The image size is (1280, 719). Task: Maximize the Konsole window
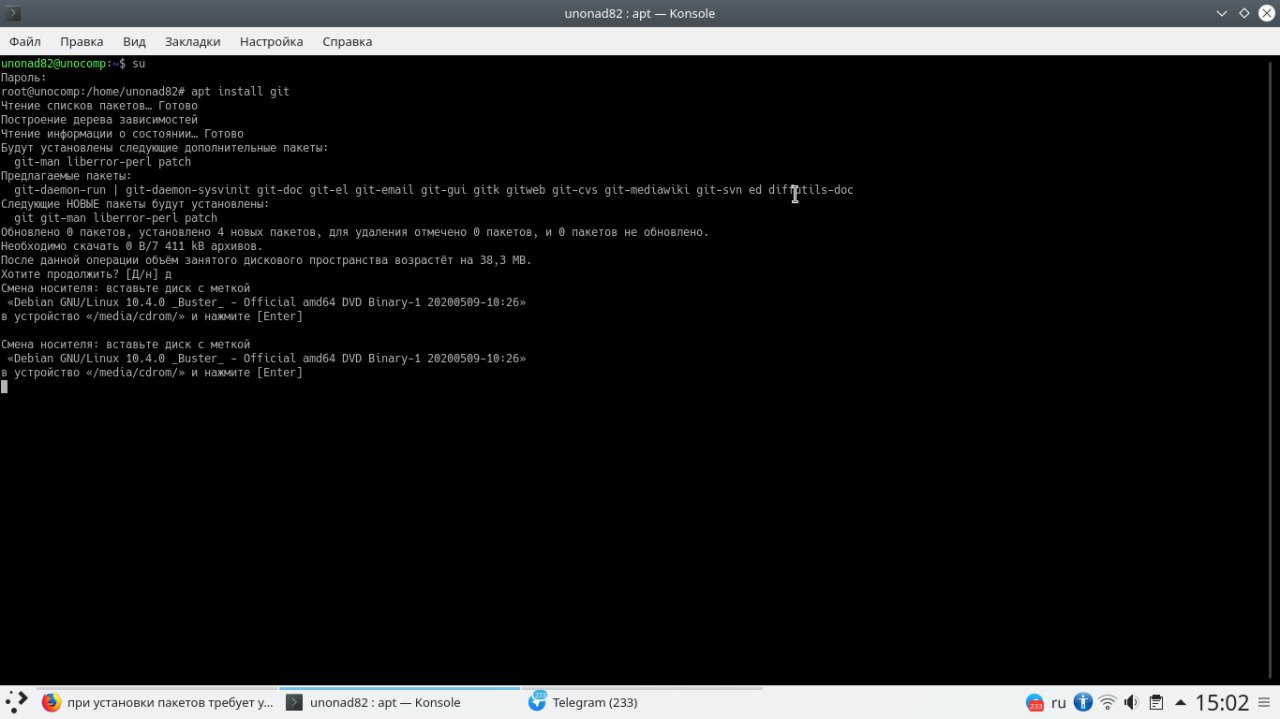coord(1244,13)
